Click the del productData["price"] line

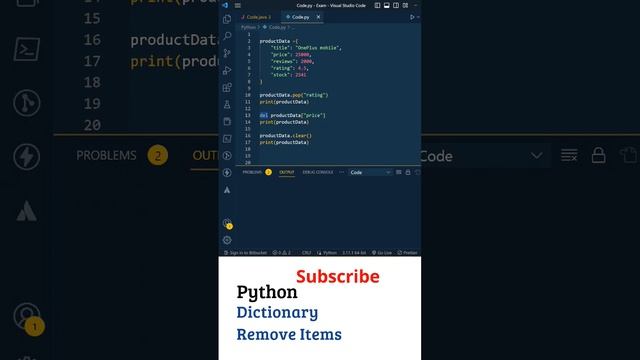[x=293, y=116]
